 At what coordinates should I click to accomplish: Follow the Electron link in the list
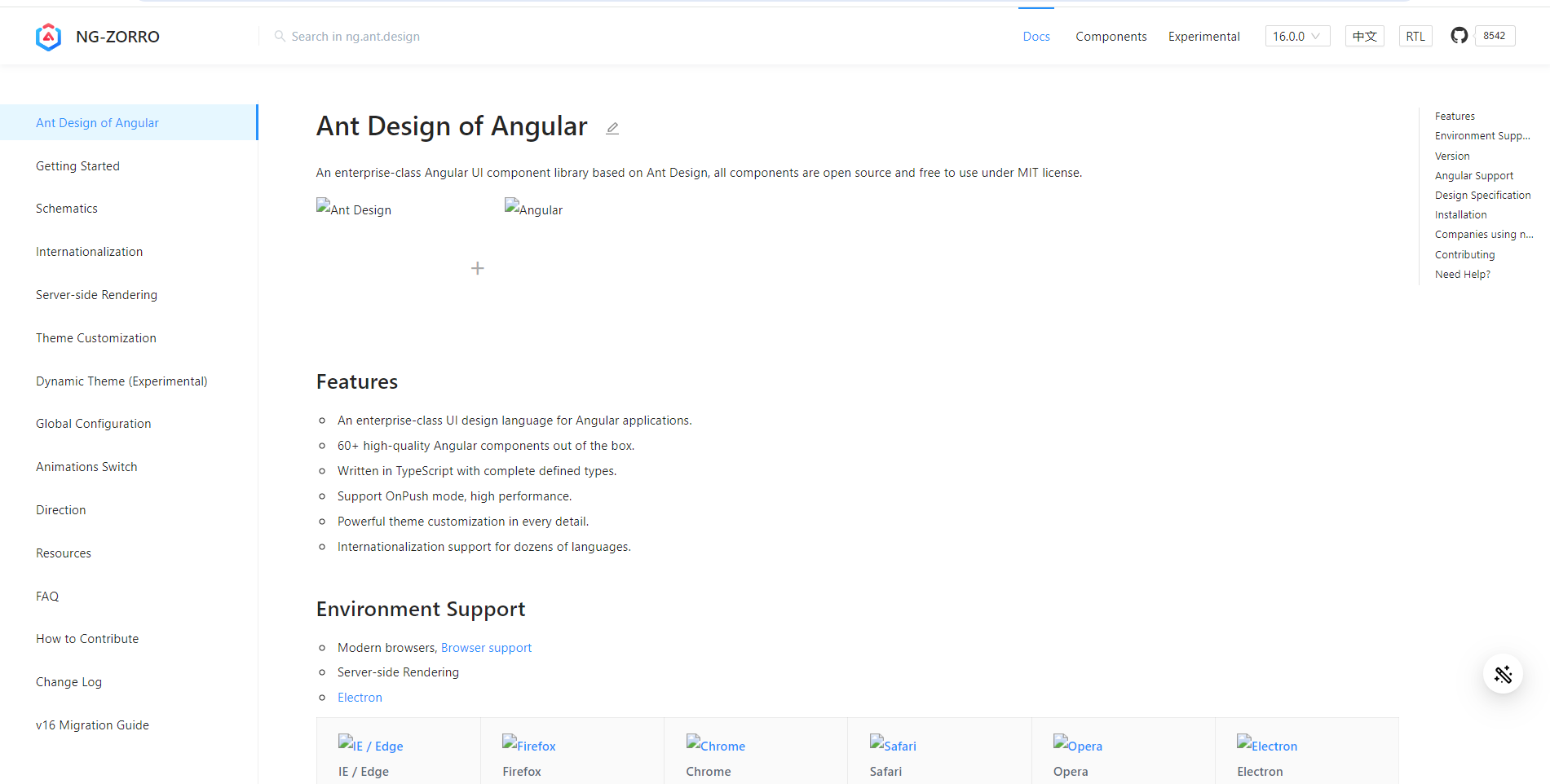pyautogui.click(x=360, y=698)
